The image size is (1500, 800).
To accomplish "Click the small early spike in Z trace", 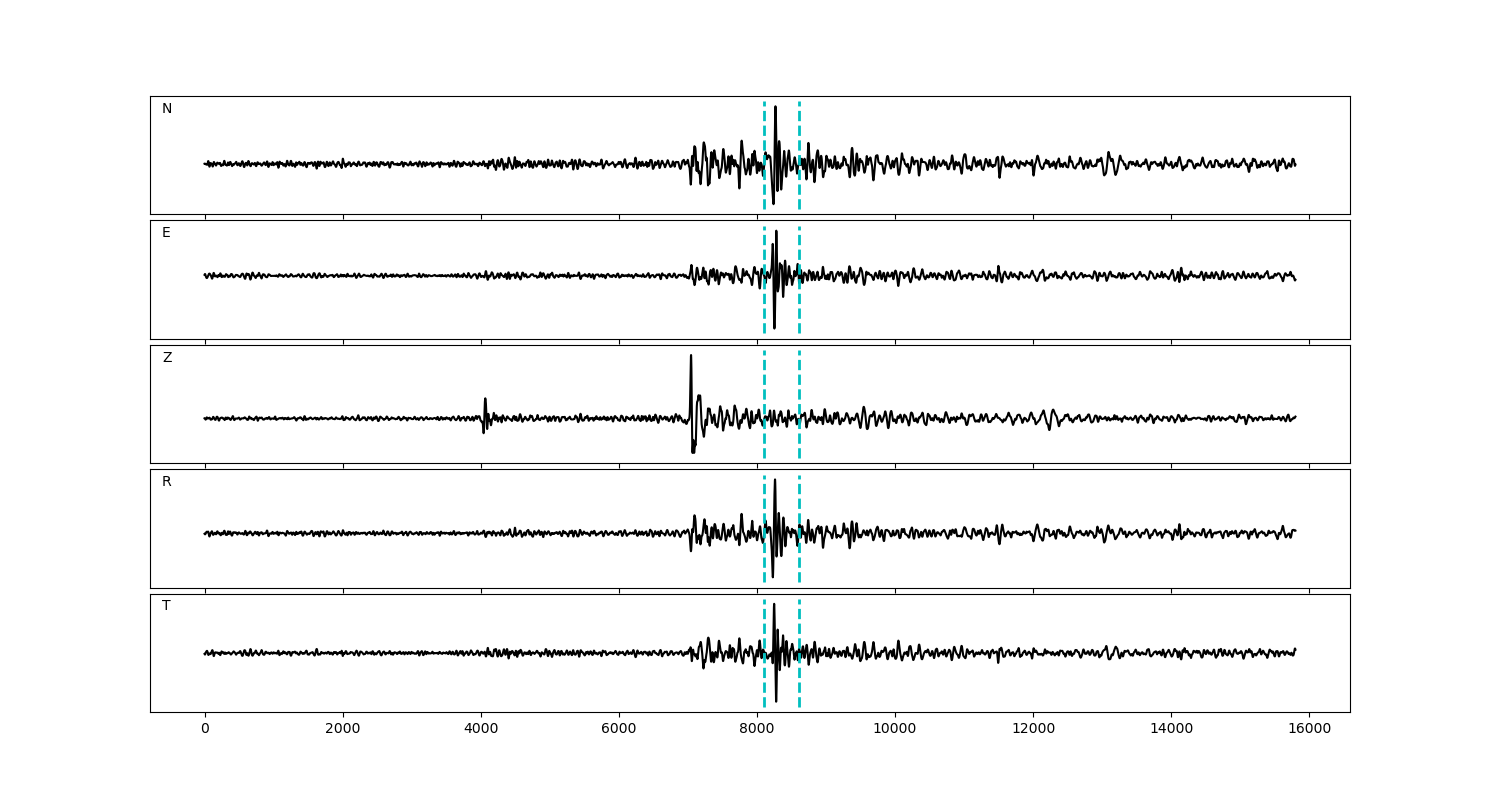I will pyautogui.click(x=485, y=405).
